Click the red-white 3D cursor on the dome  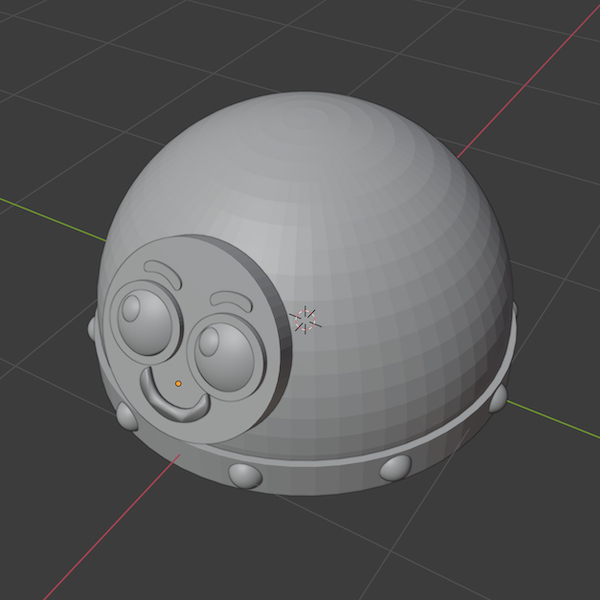pyautogui.click(x=305, y=320)
